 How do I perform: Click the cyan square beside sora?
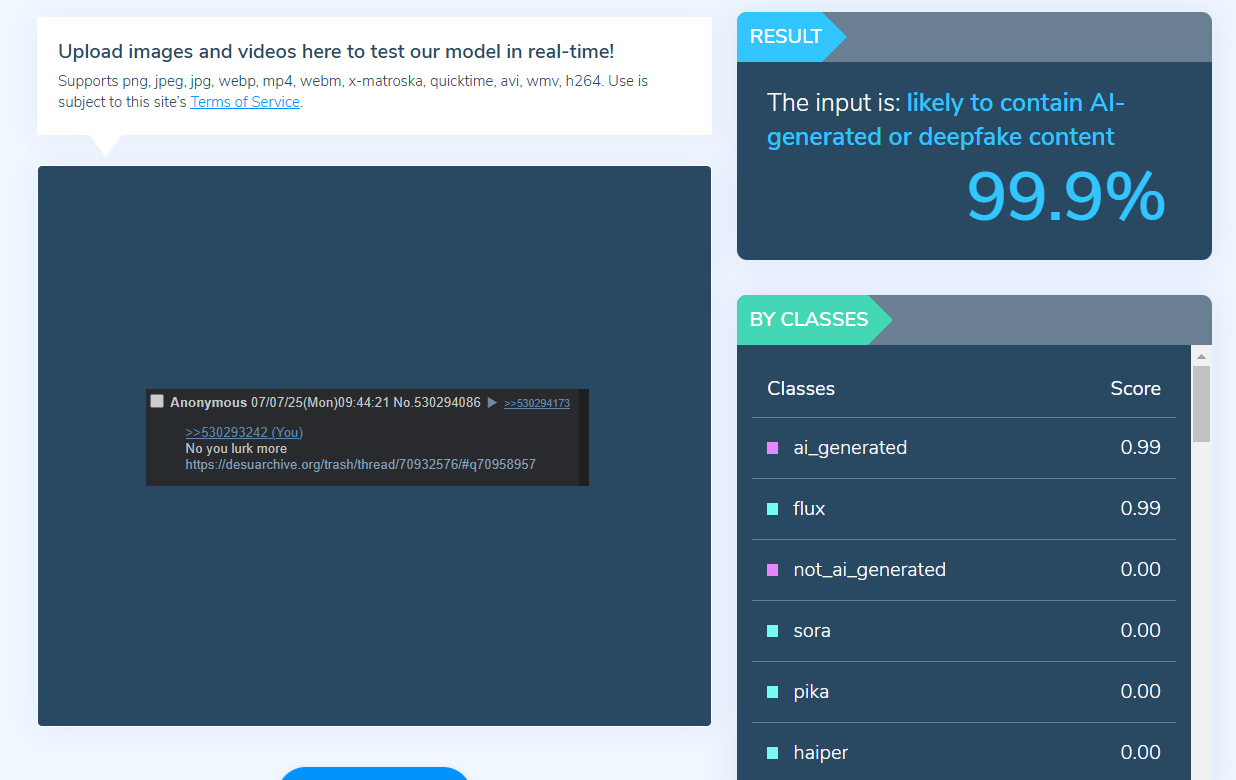coord(772,631)
